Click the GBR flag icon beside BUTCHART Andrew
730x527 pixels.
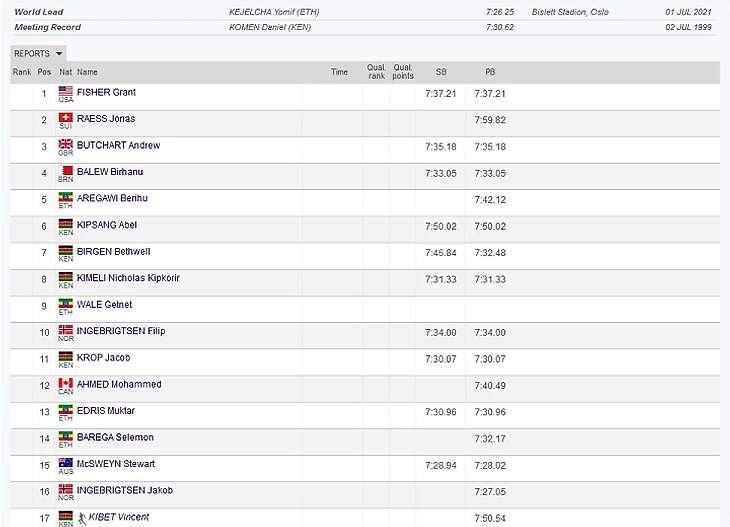[x=66, y=144]
